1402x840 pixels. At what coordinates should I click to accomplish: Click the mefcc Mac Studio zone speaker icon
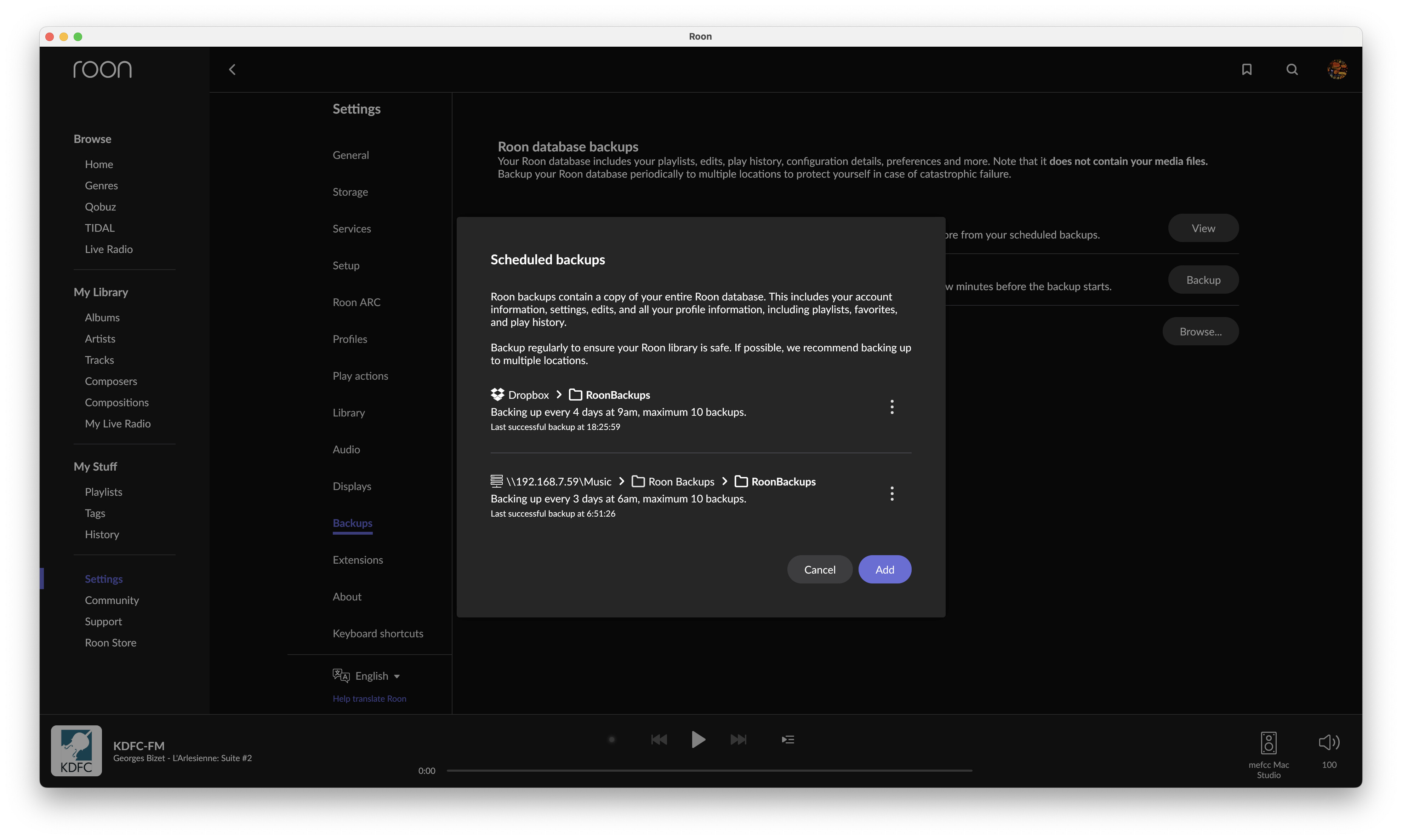pos(1269,743)
